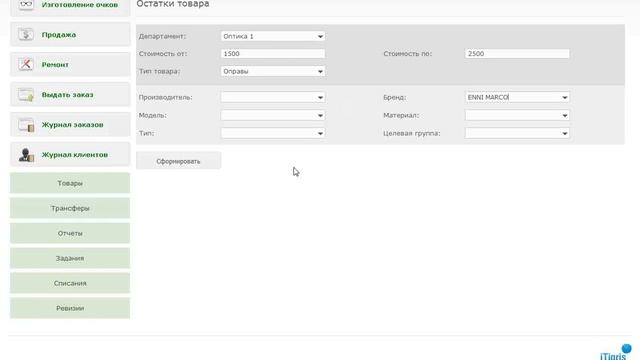Click the Остатки товара heading
Viewport: 640px width, 360px height.
(173, 4)
